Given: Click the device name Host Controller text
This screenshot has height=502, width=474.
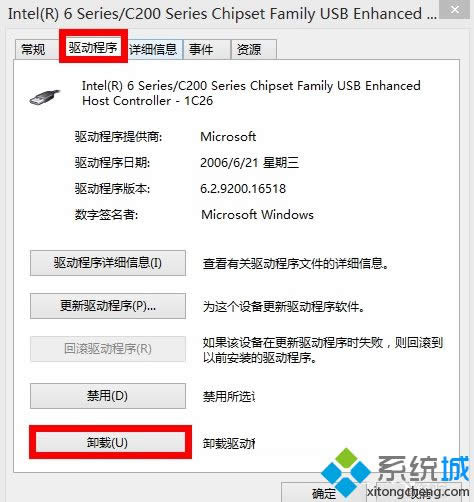Looking at the screenshot, I should point(127,101).
